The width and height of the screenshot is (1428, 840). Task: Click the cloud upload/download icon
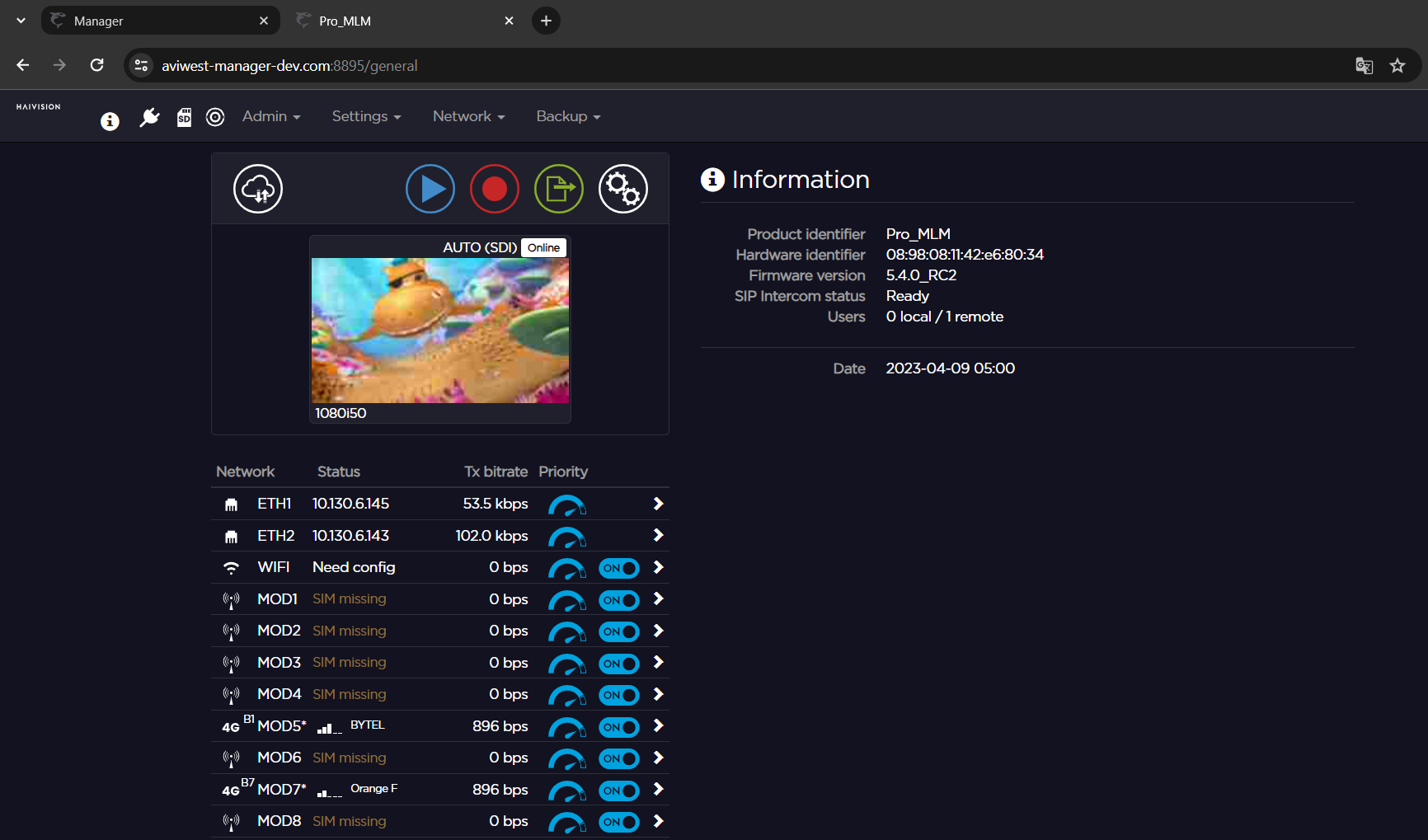pos(258,189)
